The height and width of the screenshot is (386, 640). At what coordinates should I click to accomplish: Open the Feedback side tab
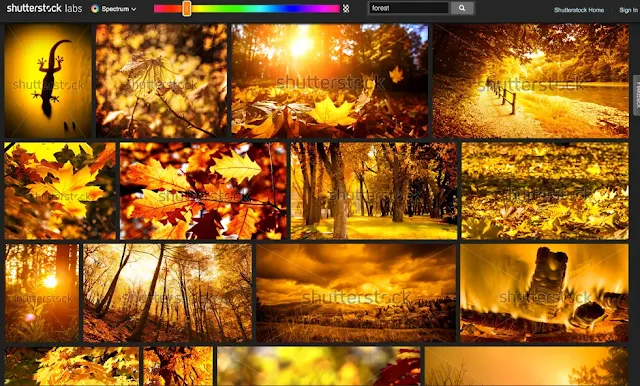tap(636, 95)
